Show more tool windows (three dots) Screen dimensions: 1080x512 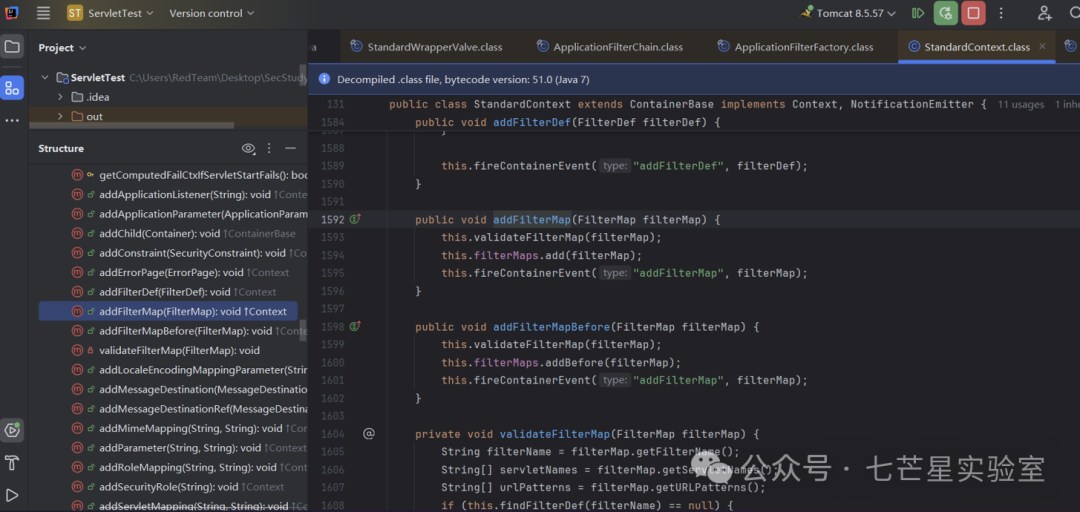12,121
